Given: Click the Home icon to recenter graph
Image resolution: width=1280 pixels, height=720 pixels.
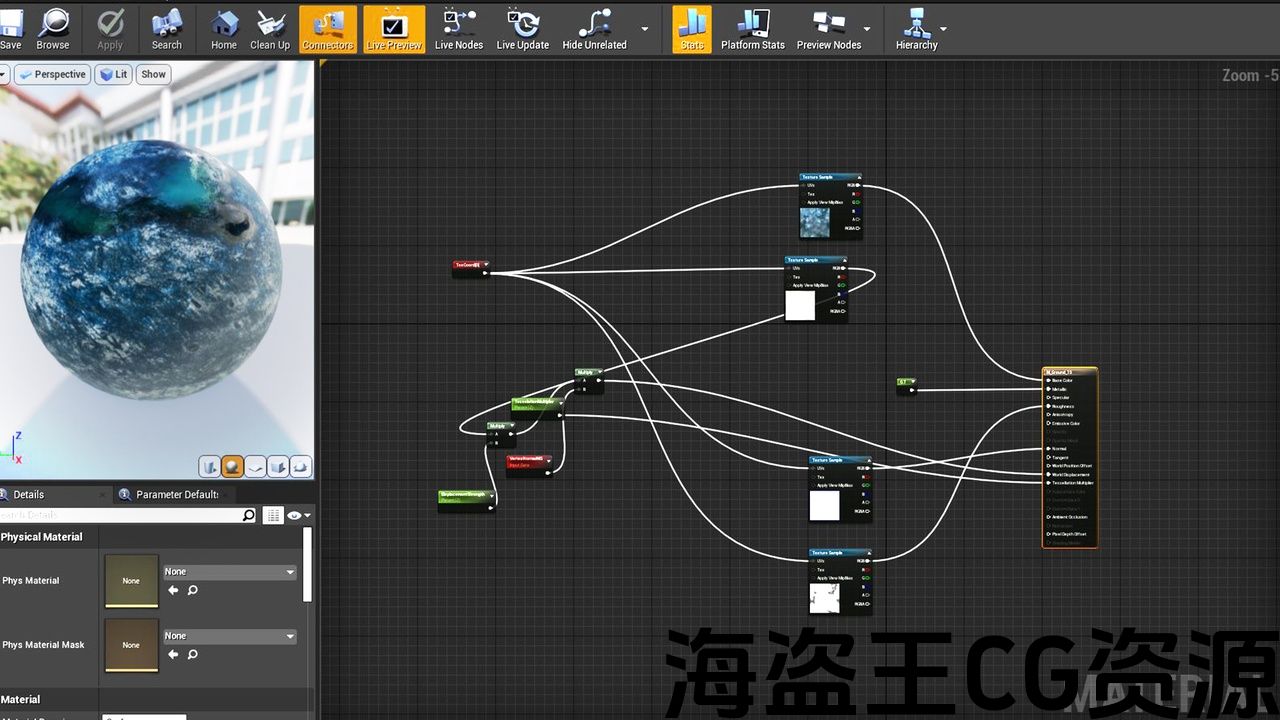Looking at the screenshot, I should coord(224,29).
